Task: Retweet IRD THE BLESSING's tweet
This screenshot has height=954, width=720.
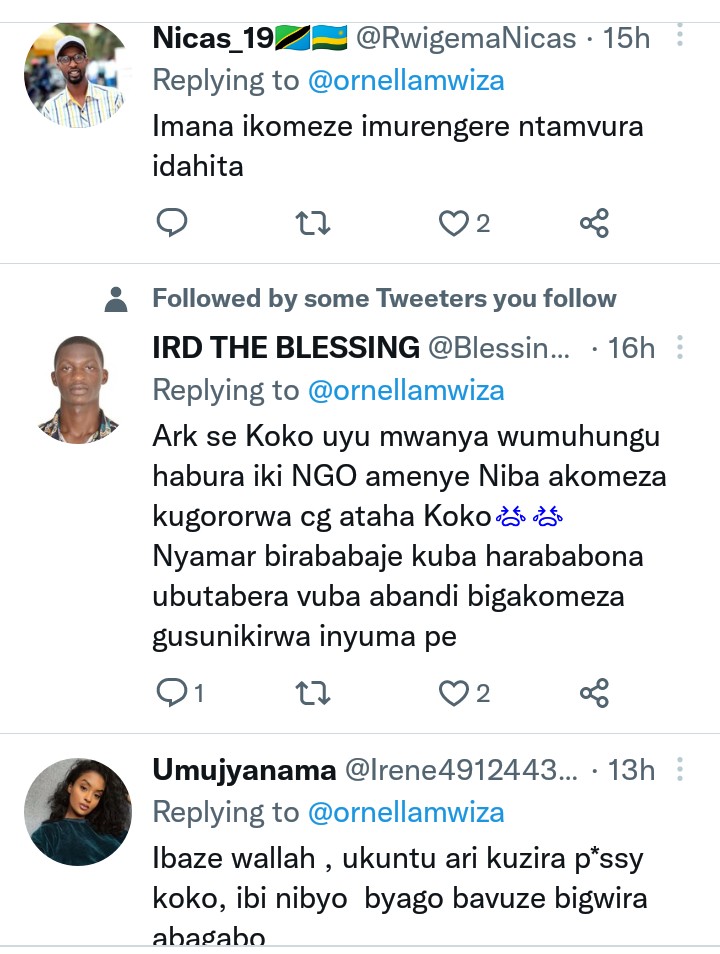Action: click(313, 692)
